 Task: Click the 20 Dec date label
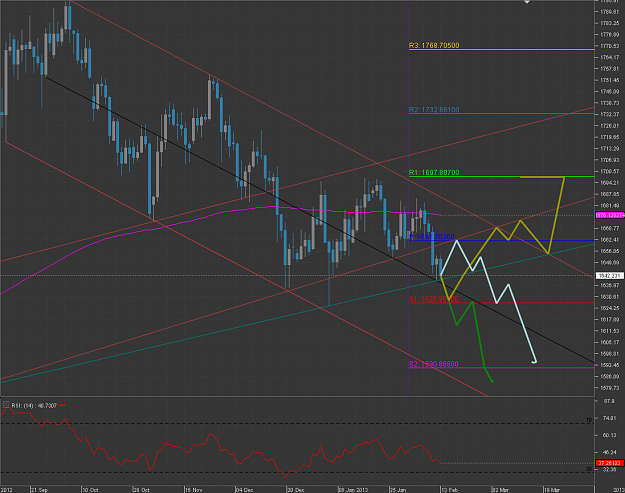[x=295, y=490]
